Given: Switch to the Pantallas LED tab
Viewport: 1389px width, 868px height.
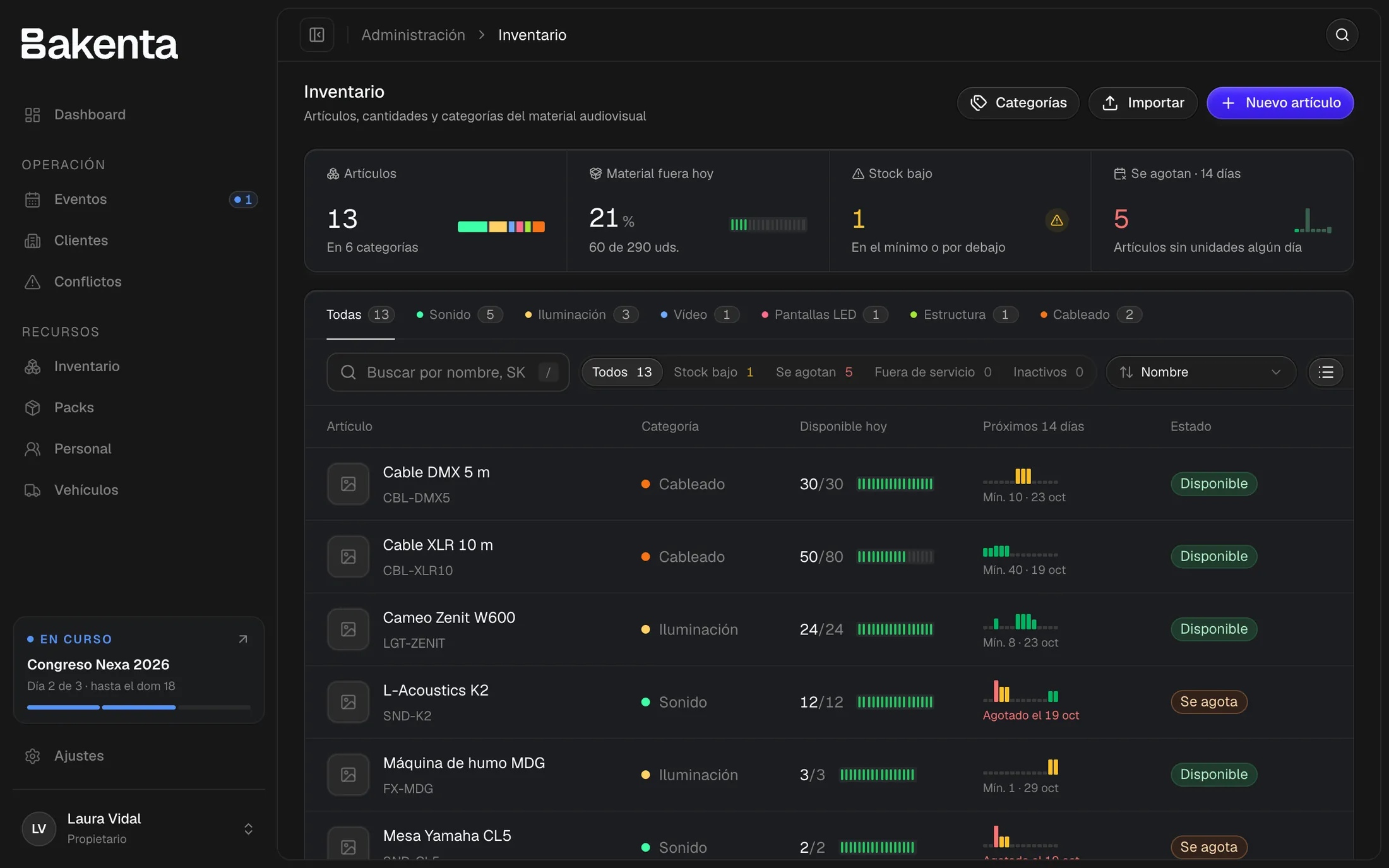Looking at the screenshot, I should [x=825, y=314].
